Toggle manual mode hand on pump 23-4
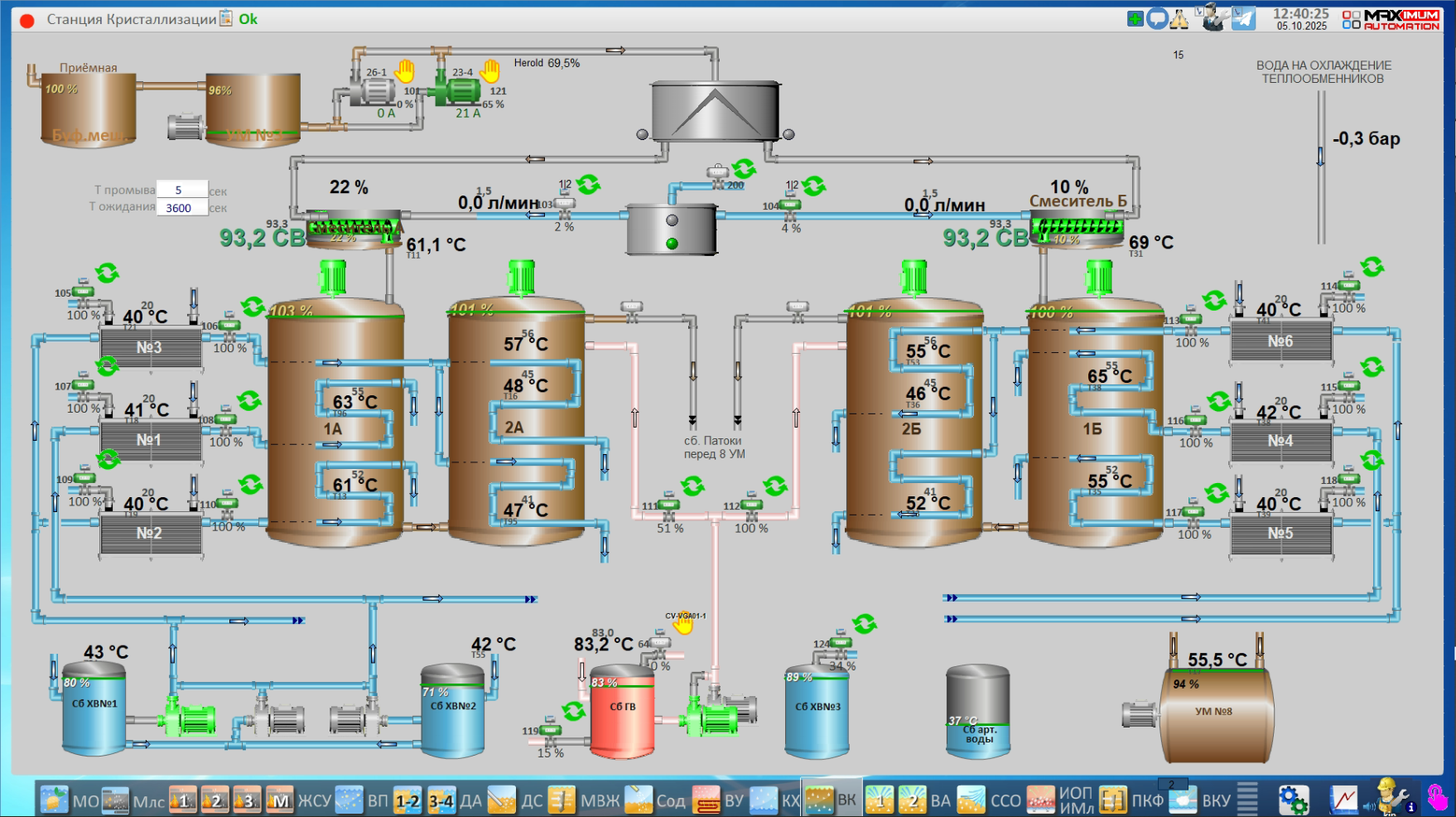 point(490,71)
